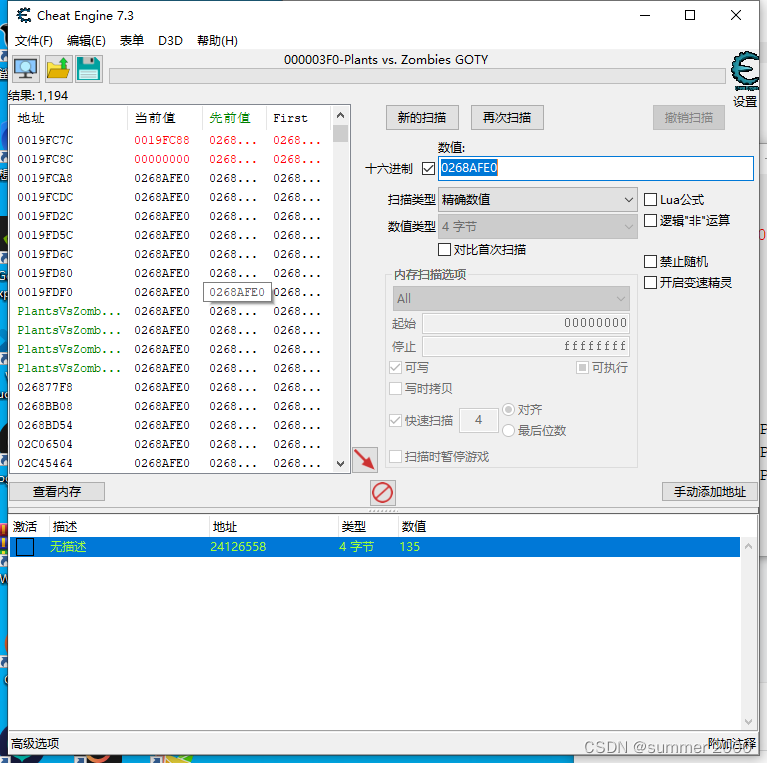Enable the 禁止随机 checkbox

tap(650, 262)
